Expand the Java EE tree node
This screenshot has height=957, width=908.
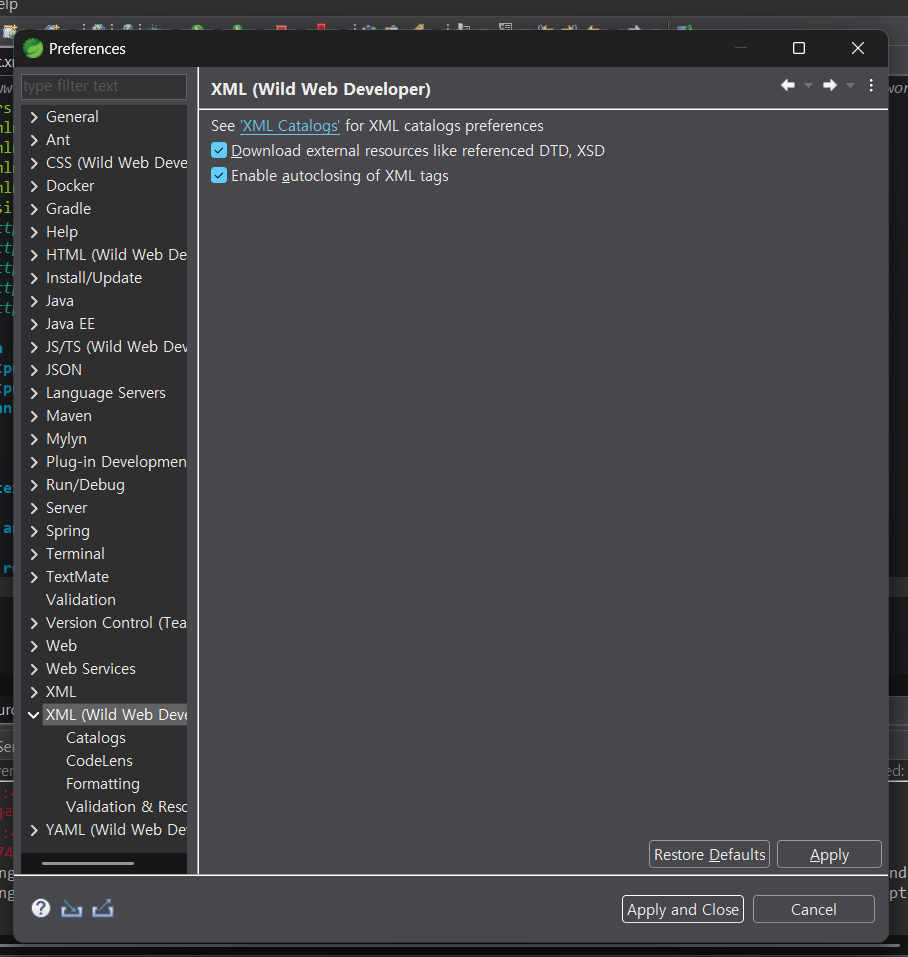[x=34, y=324]
